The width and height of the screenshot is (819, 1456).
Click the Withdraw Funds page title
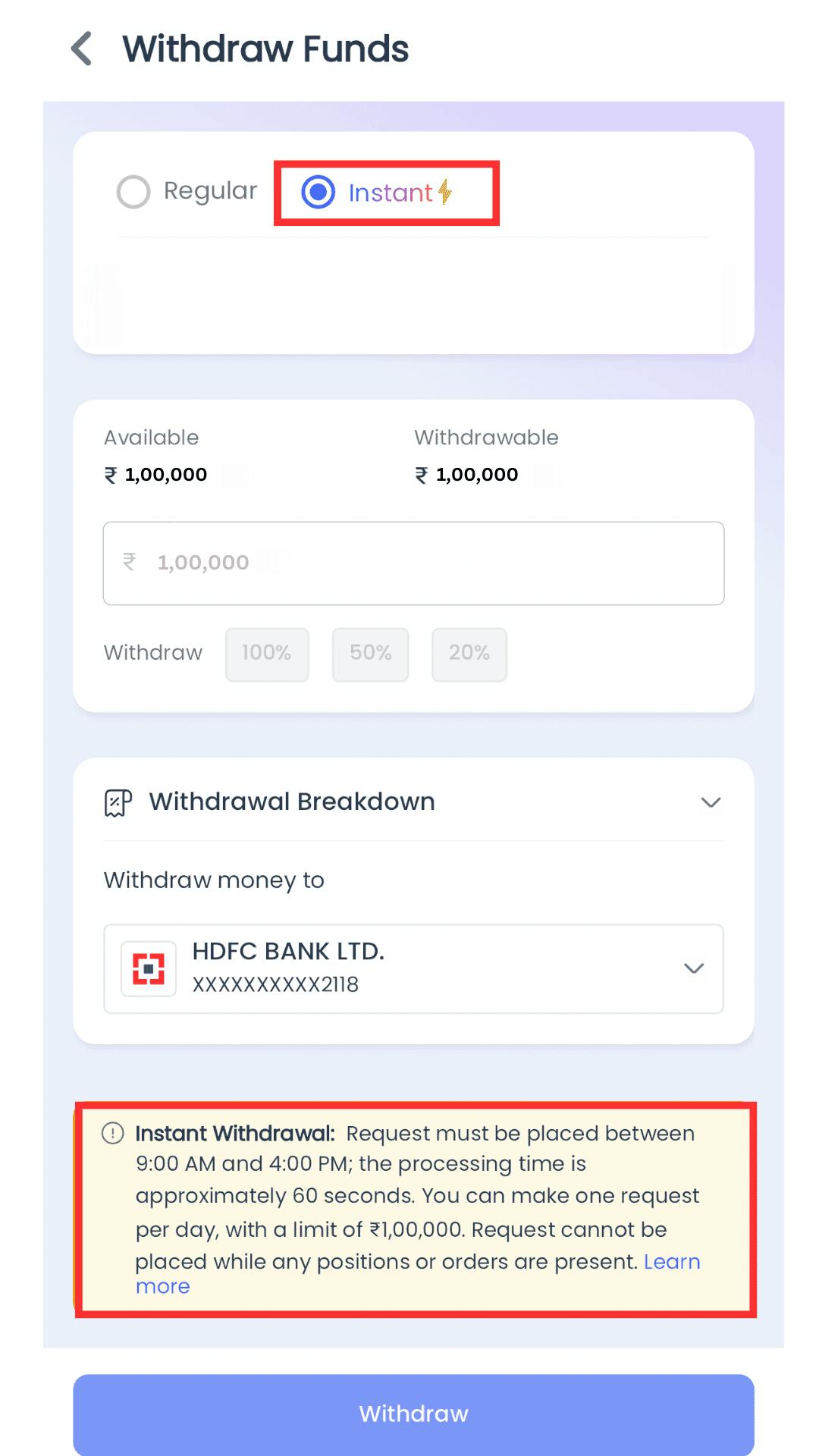(x=265, y=49)
